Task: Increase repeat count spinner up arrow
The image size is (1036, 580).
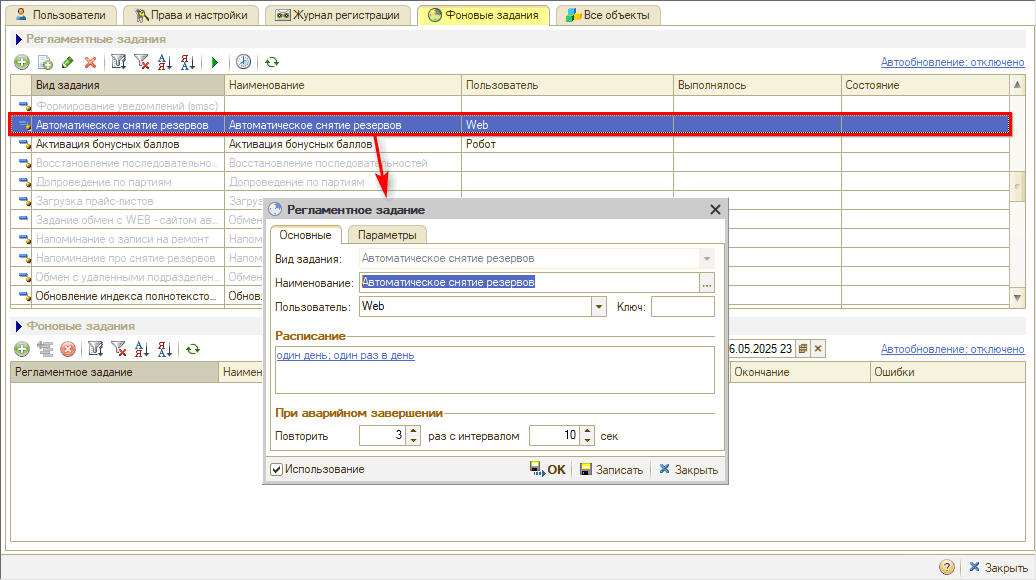Action: (x=414, y=431)
